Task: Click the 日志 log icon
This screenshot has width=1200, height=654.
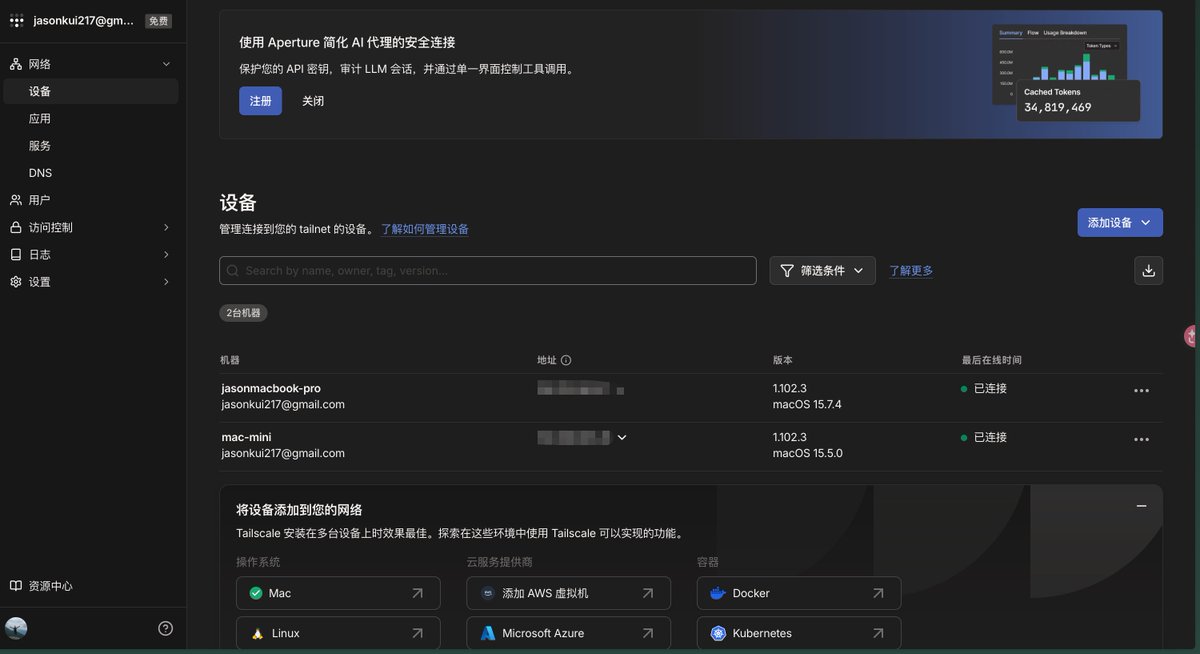Action: point(16,255)
